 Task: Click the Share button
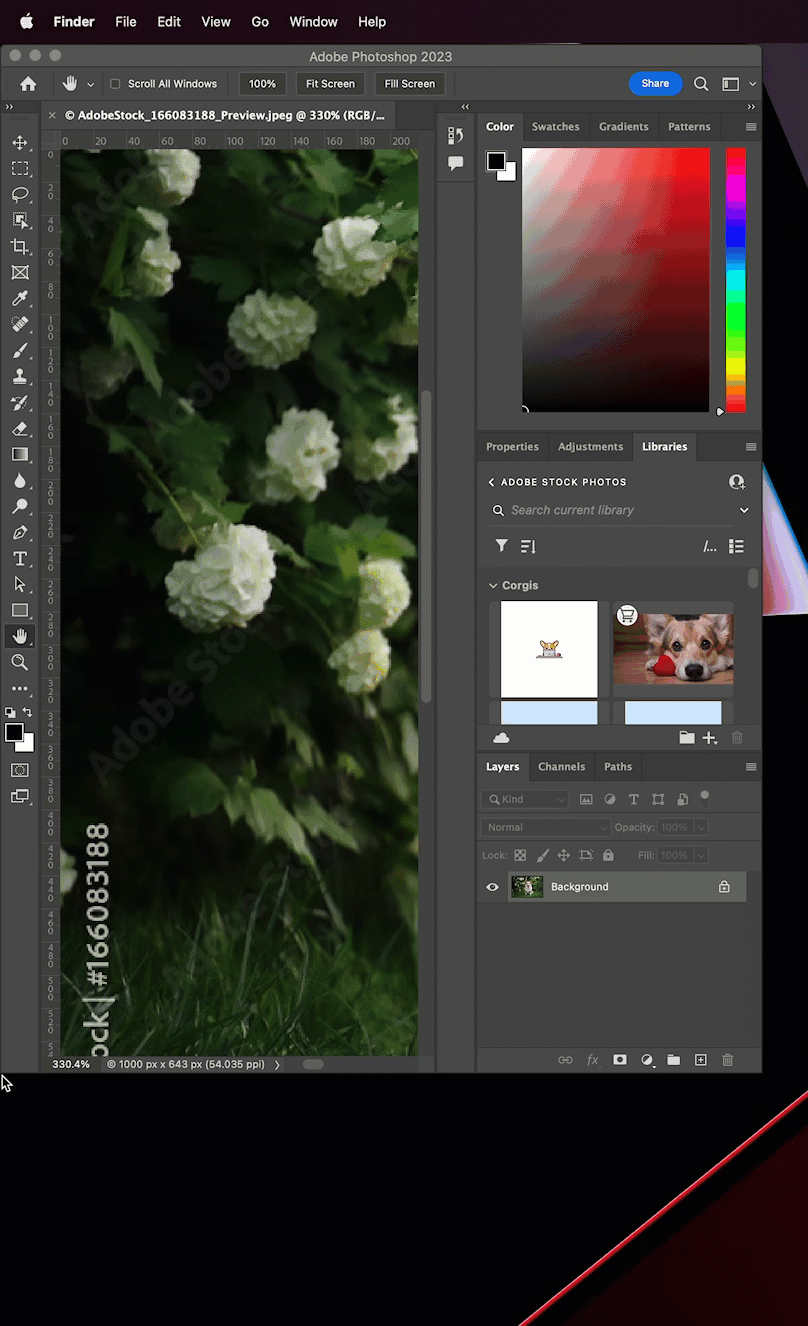(655, 84)
